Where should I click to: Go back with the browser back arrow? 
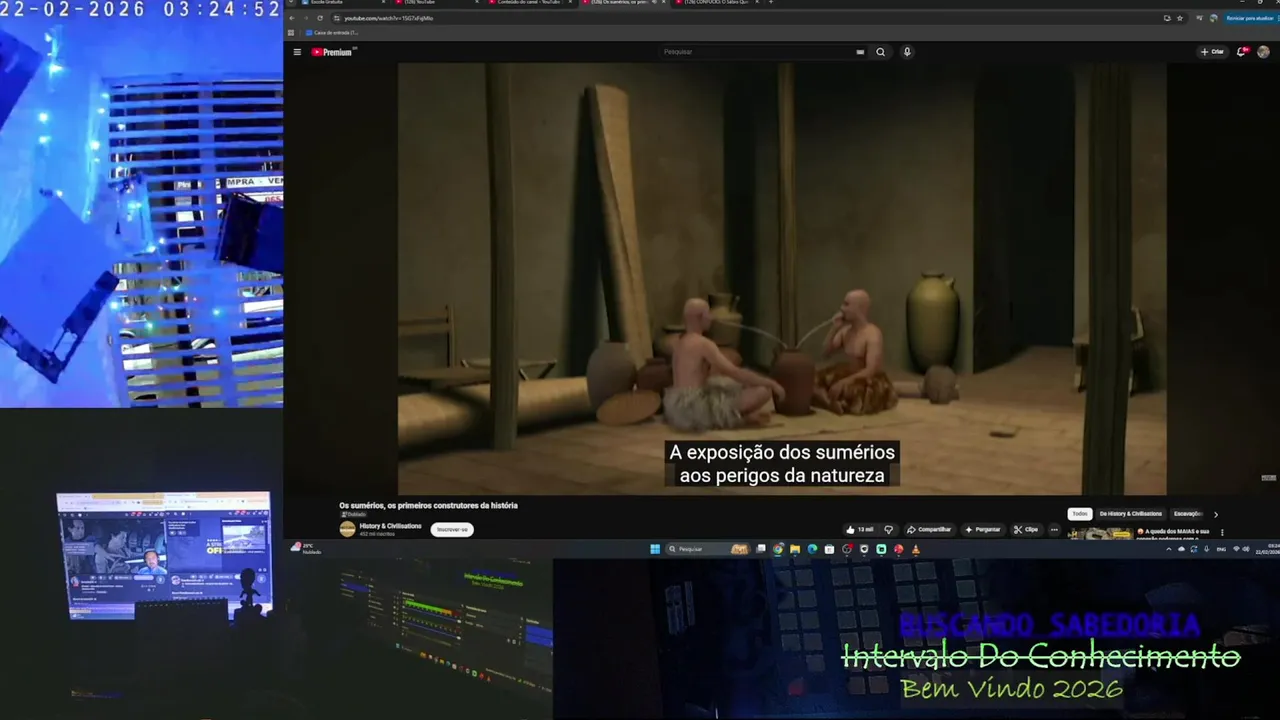292,18
